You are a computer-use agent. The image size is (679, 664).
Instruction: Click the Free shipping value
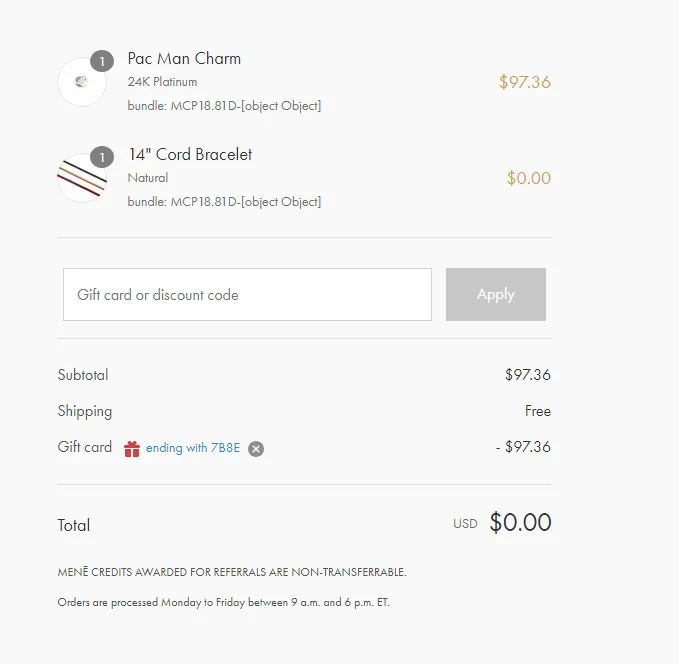(x=538, y=411)
